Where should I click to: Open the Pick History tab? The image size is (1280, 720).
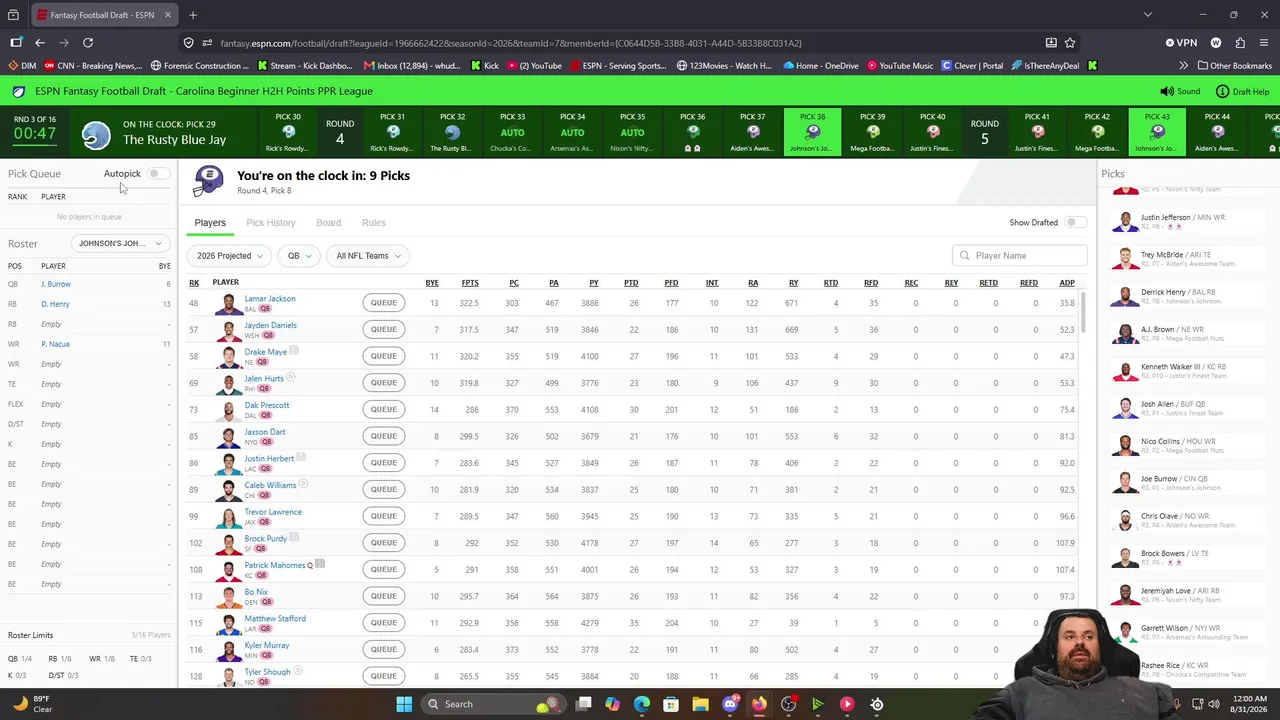click(x=271, y=223)
